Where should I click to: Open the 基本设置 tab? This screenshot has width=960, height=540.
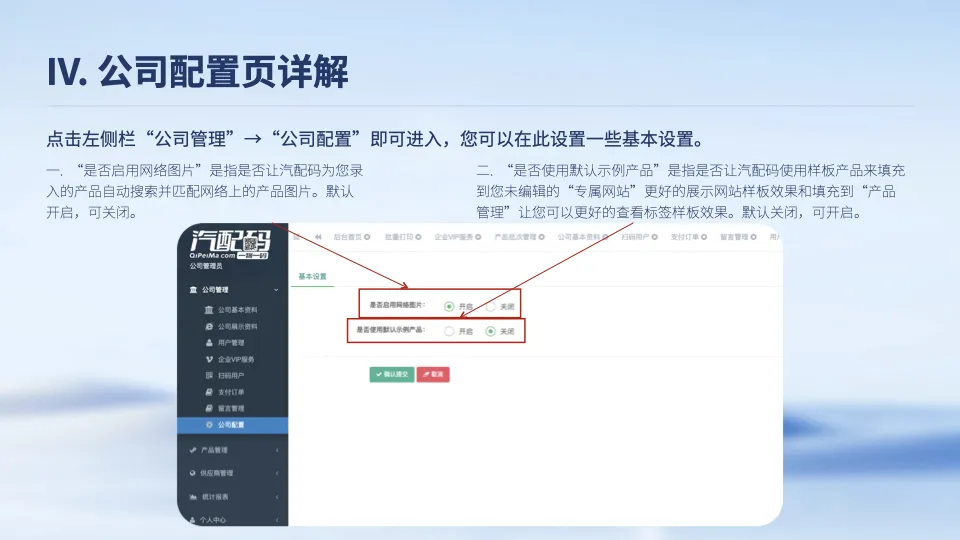(x=312, y=276)
